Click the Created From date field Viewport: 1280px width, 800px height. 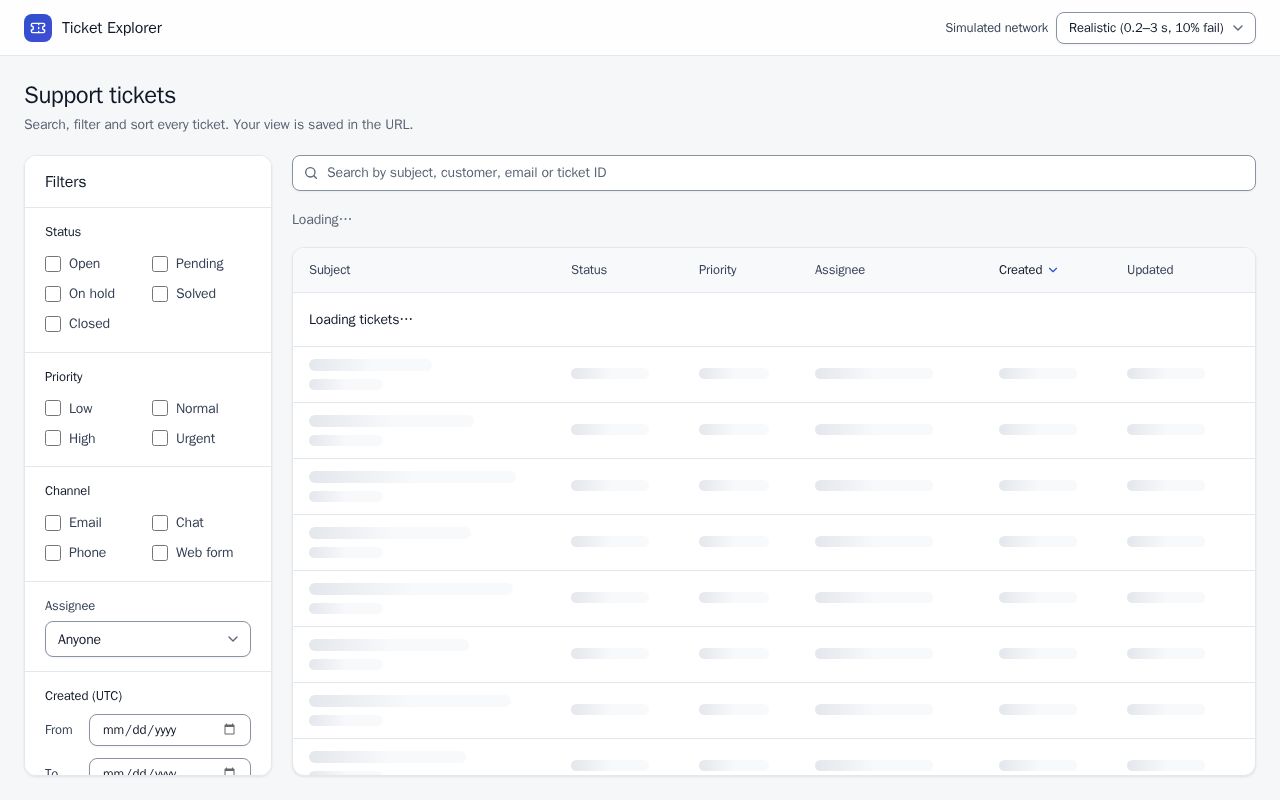170,730
